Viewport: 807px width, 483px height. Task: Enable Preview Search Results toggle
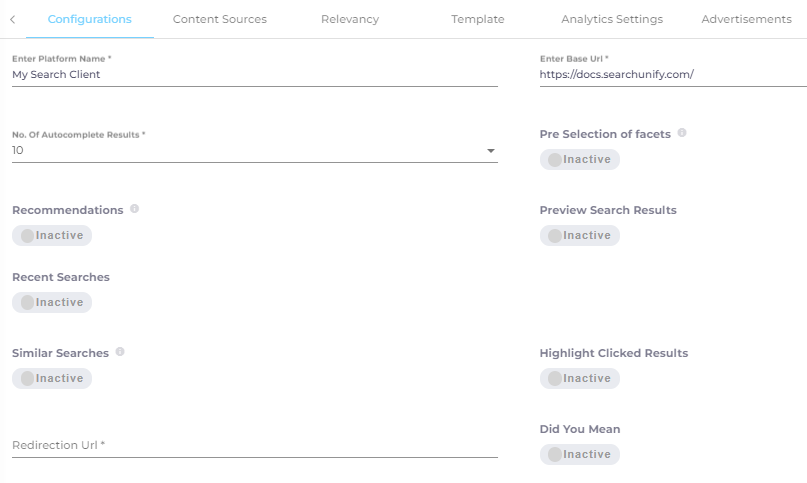[x=580, y=235]
